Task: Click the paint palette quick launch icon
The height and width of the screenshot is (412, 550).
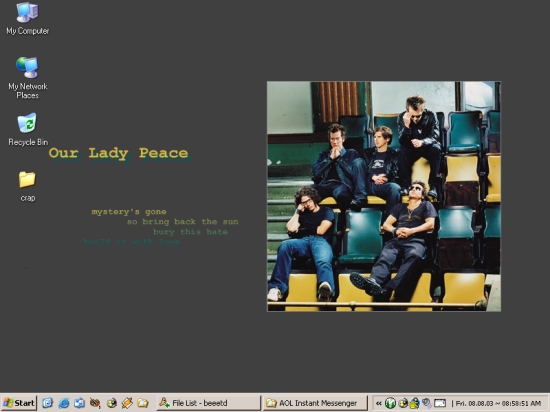Action: click(95, 403)
